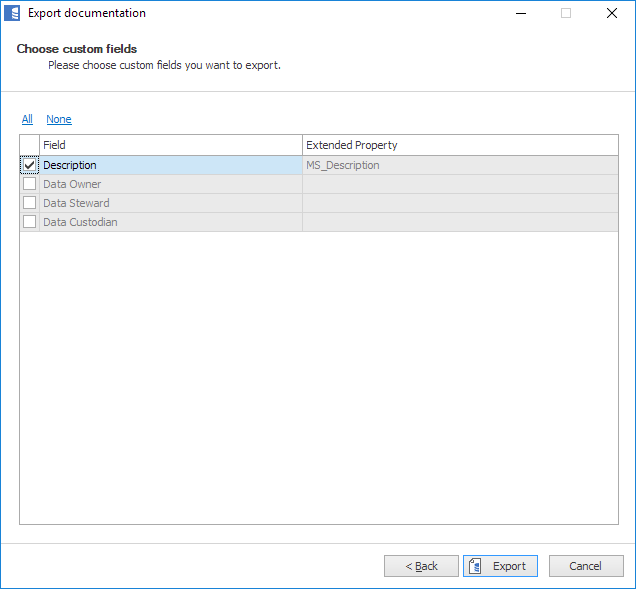Deselect all fields with the None link
The image size is (636, 589).
pyautogui.click(x=59, y=119)
